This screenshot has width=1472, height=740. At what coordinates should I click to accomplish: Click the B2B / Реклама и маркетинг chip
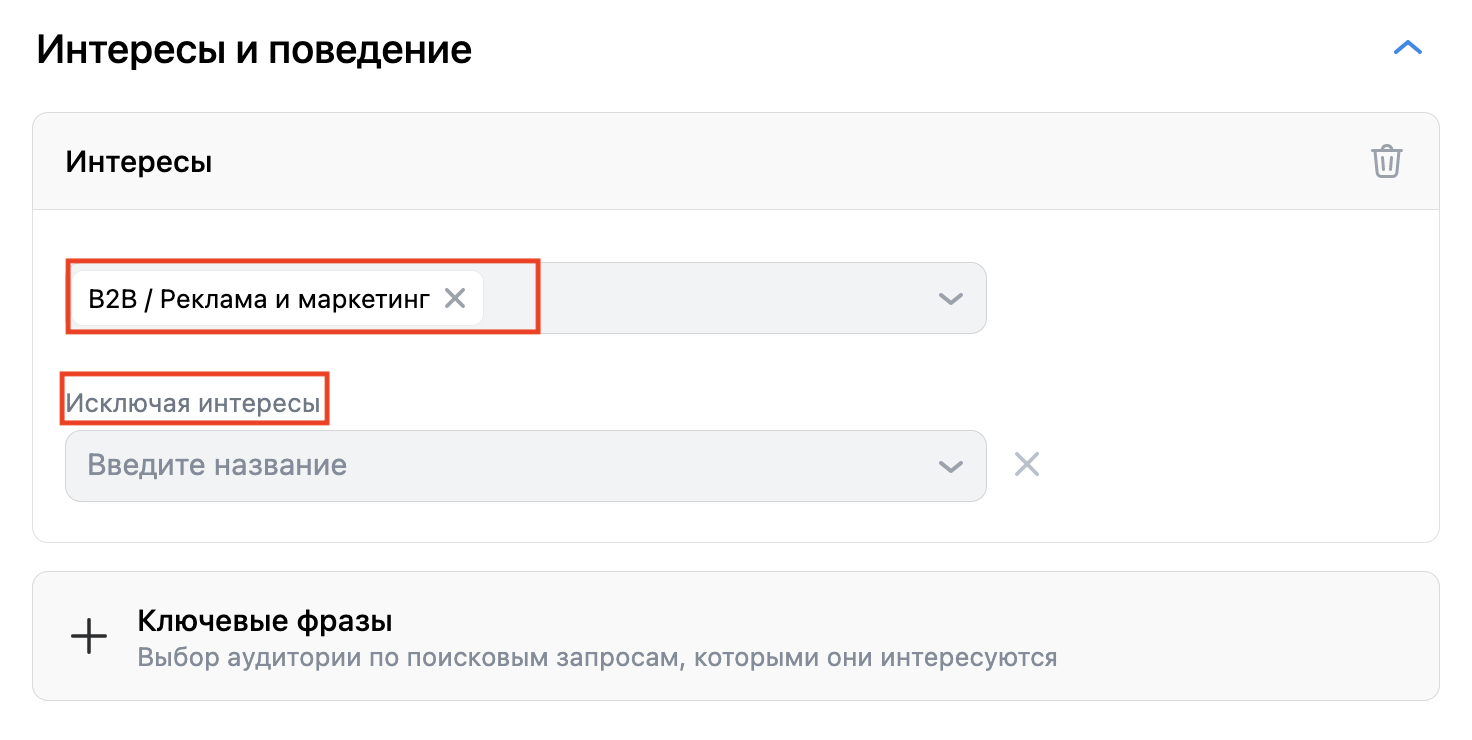258,298
